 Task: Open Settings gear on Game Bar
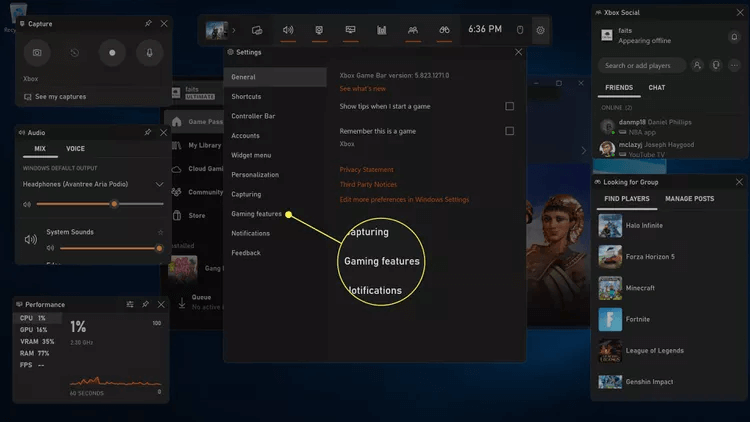pyautogui.click(x=540, y=30)
